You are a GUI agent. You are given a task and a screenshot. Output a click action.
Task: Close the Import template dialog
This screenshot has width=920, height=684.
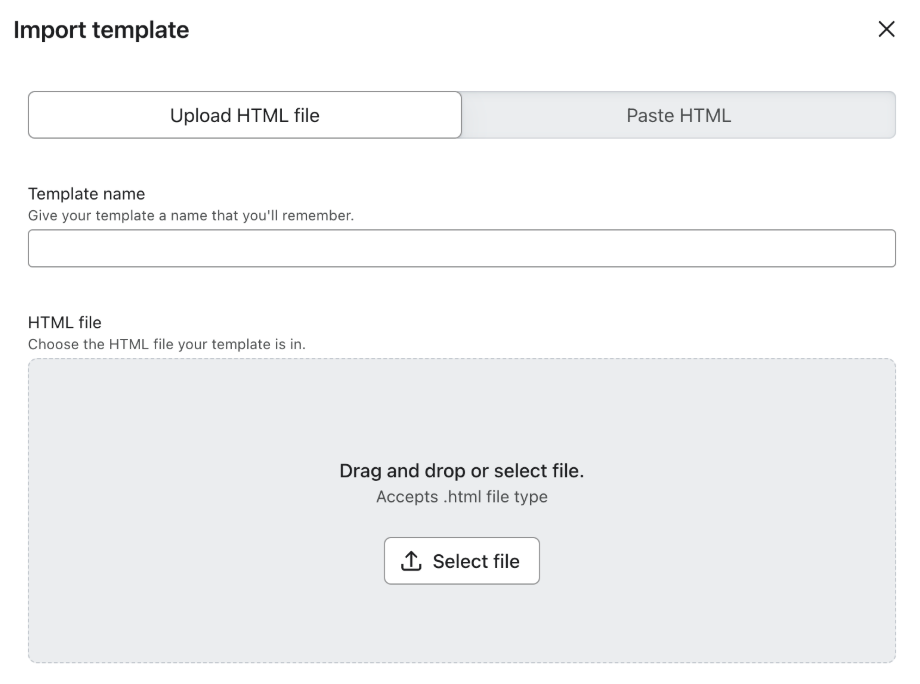[x=885, y=30]
